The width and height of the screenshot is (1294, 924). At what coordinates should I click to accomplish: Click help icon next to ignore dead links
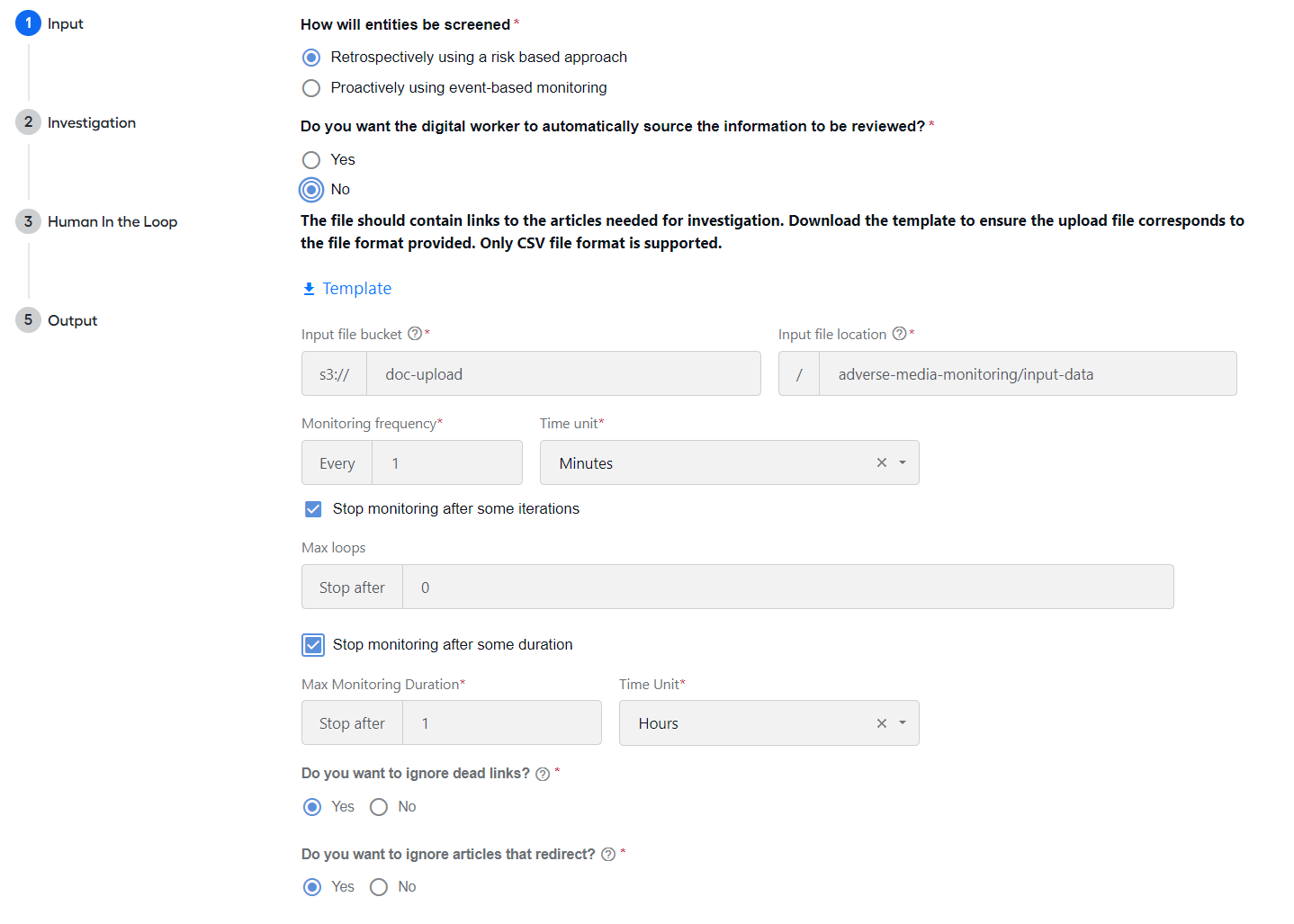click(x=543, y=774)
